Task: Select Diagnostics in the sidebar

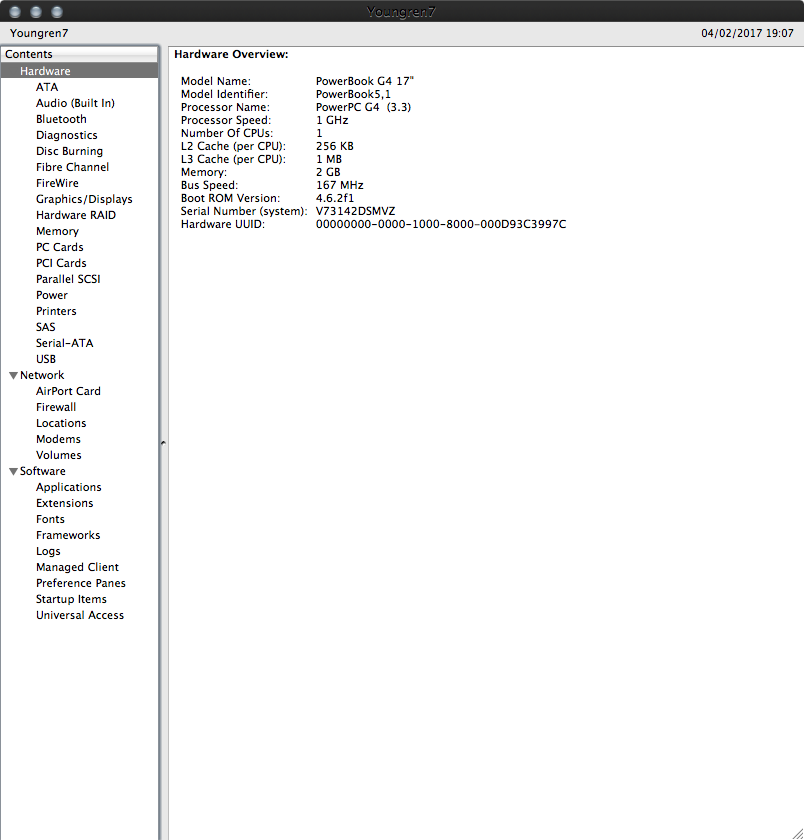Action: click(66, 135)
